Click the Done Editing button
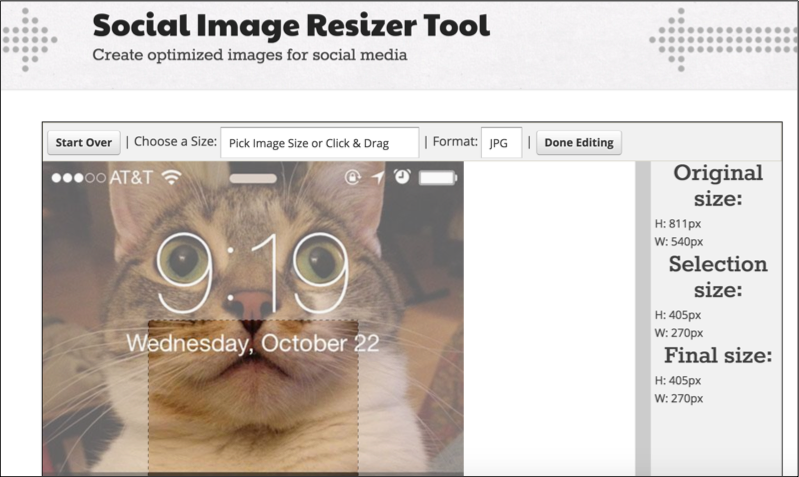 point(579,142)
